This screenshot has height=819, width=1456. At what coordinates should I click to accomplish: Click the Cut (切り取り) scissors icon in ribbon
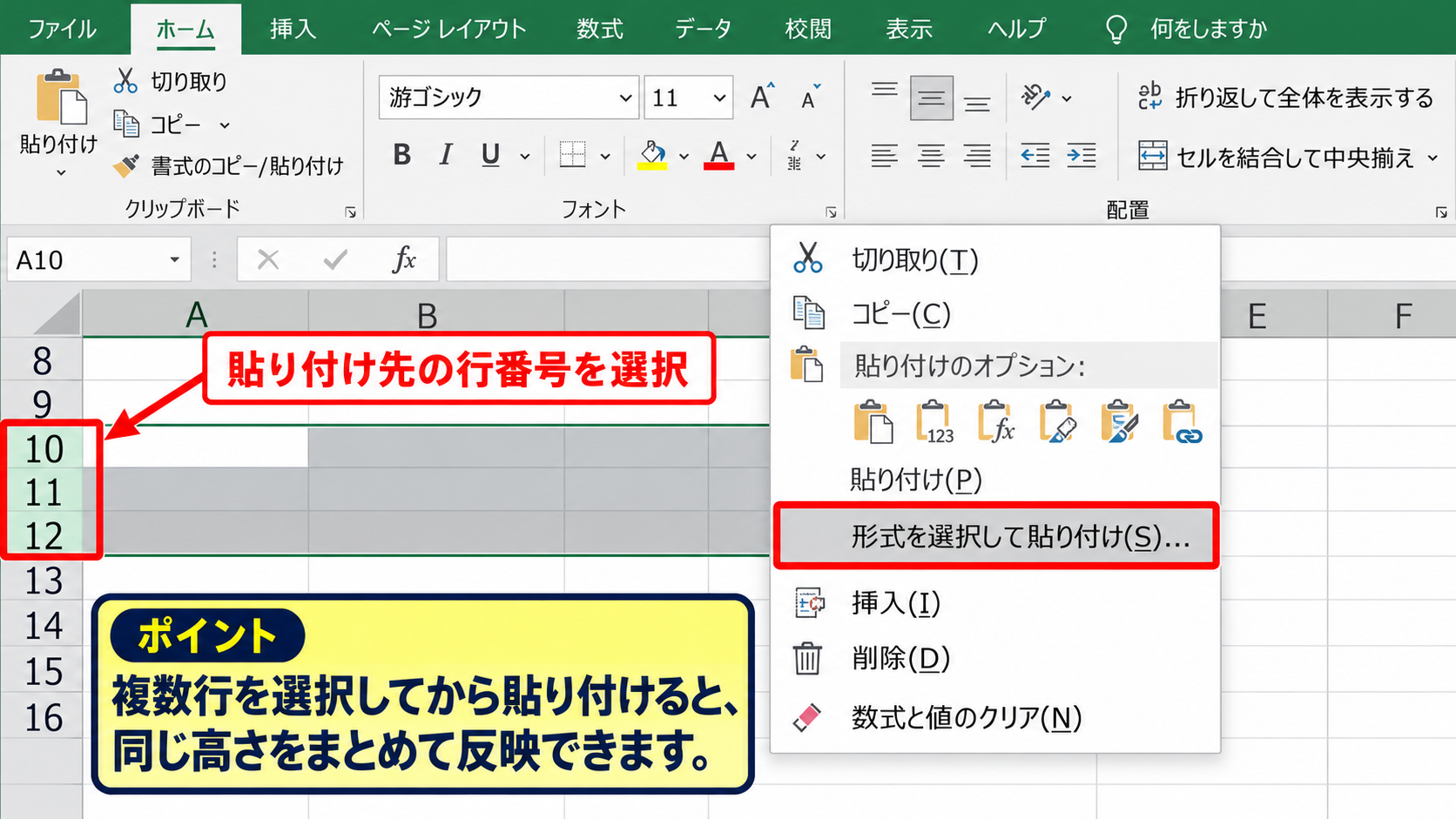125,81
